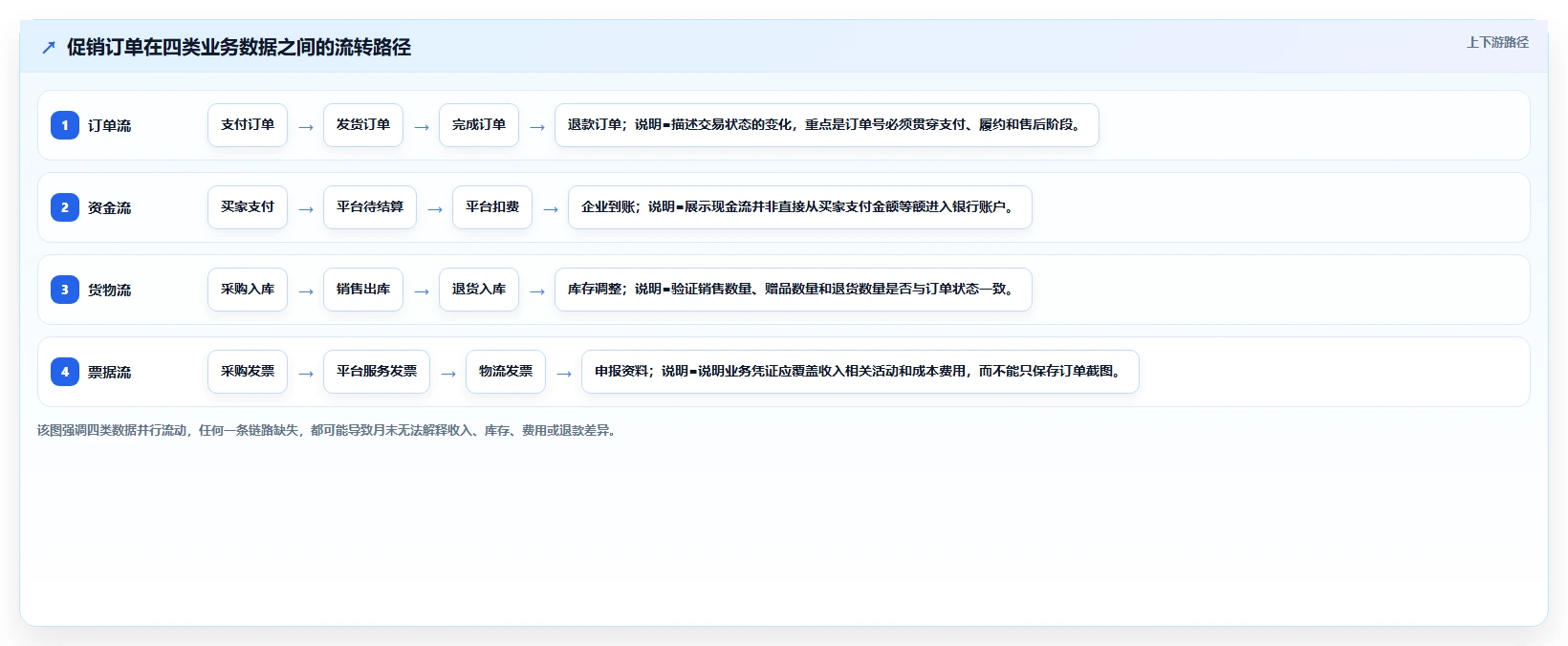The height and width of the screenshot is (646, 1568).
Task: Click the arrow after 完成订单
Action: point(537,127)
